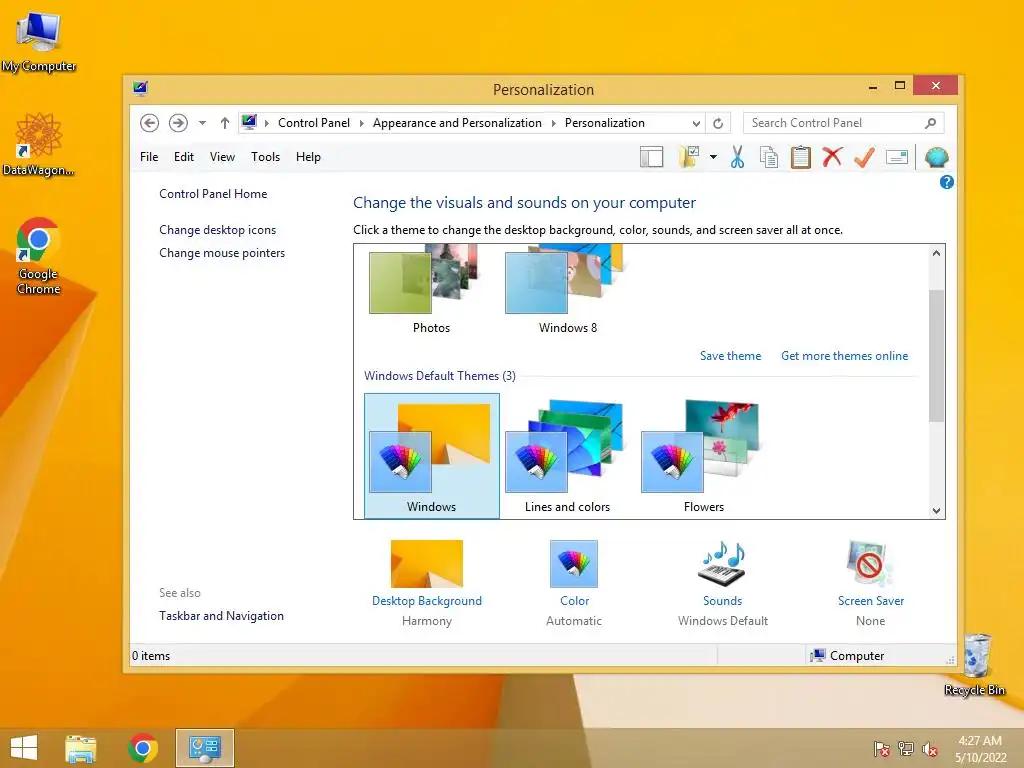Click the Paste clipboard icon
The width and height of the screenshot is (1024, 768).
[x=801, y=157]
